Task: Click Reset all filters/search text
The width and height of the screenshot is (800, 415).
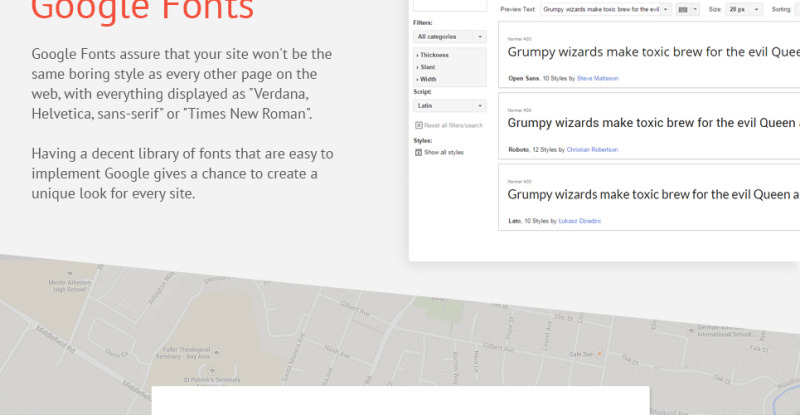Action: coord(453,126)
